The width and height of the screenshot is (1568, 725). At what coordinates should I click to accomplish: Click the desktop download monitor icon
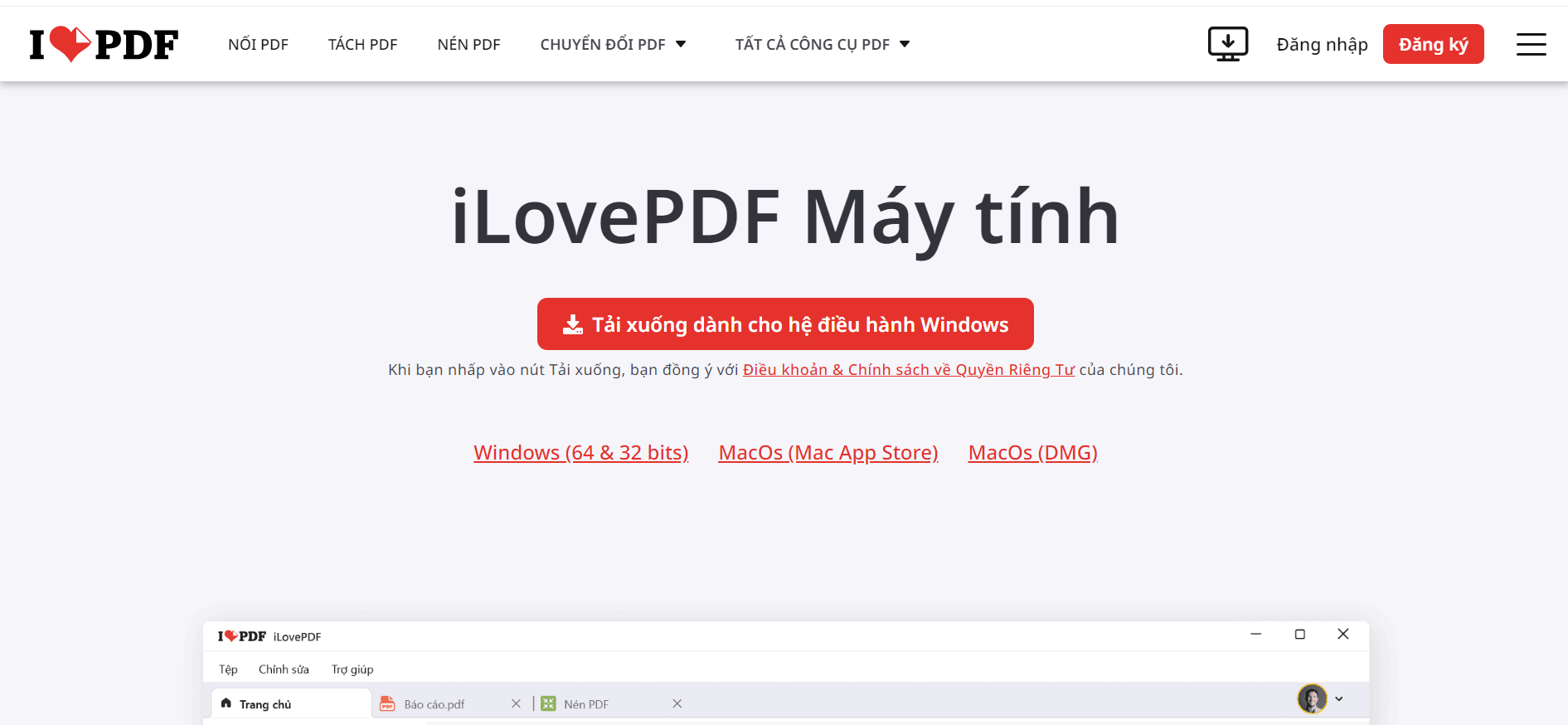click(1227, 44)
